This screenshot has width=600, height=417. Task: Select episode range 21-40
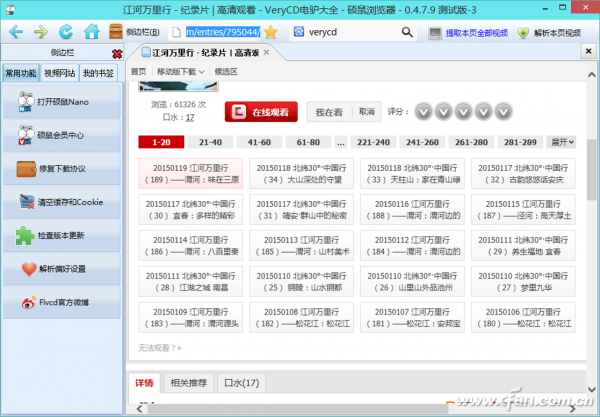210,142
